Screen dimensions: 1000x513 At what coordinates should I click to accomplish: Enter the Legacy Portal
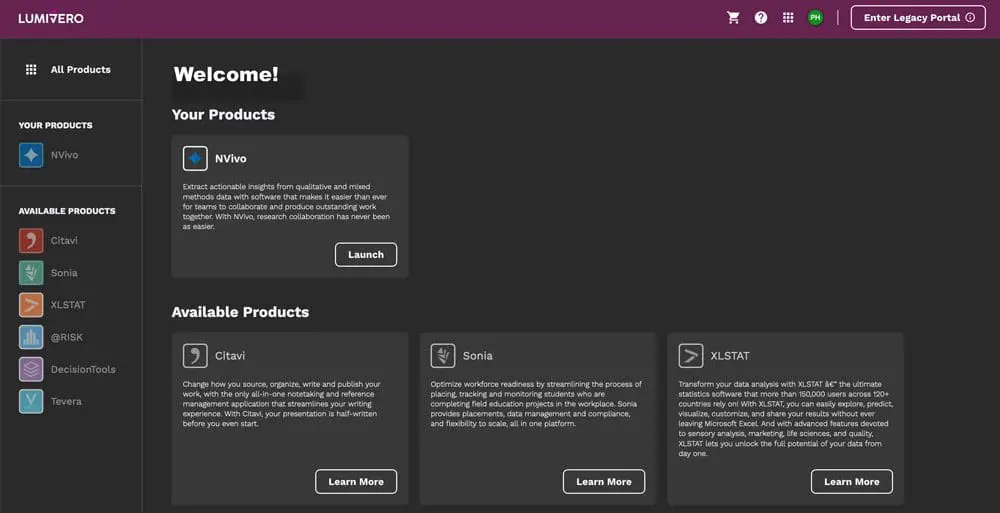click(x=917, y=18)
